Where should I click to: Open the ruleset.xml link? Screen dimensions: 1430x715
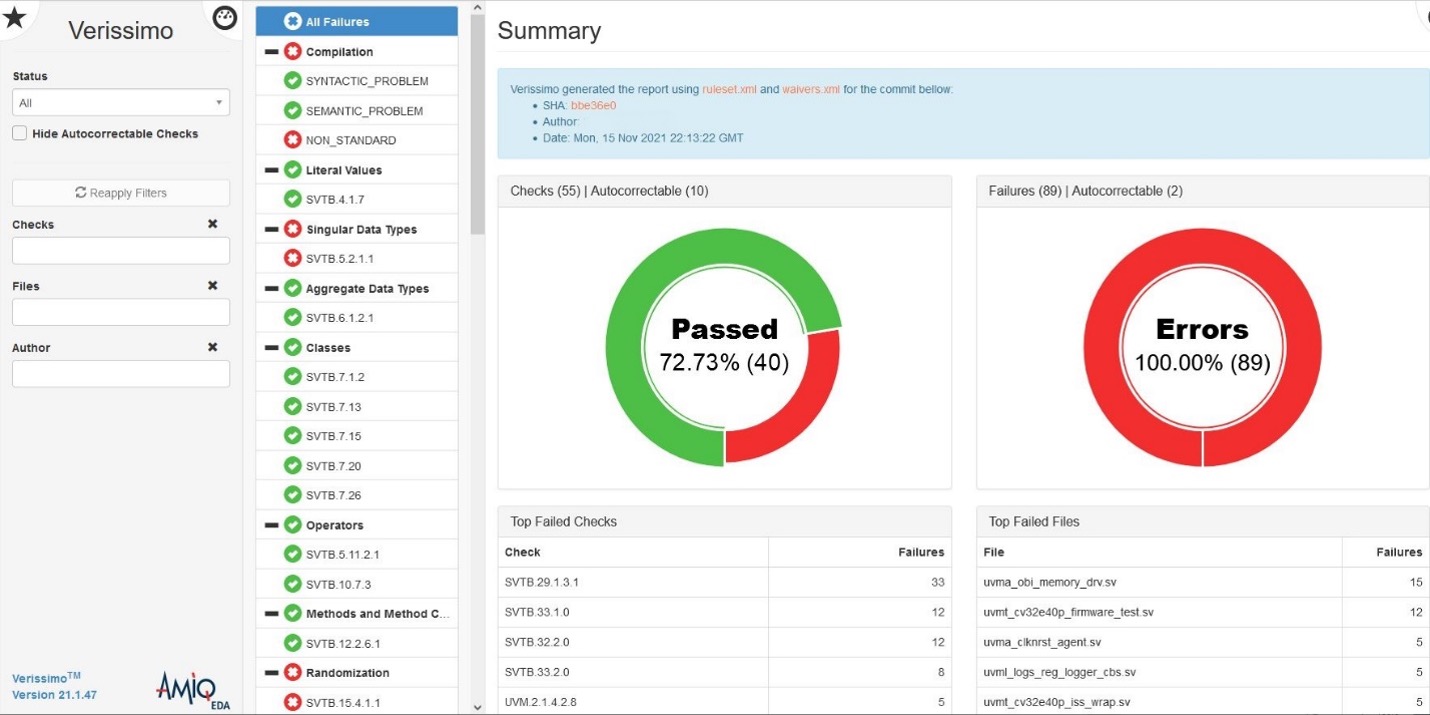[x=729, y=89]
